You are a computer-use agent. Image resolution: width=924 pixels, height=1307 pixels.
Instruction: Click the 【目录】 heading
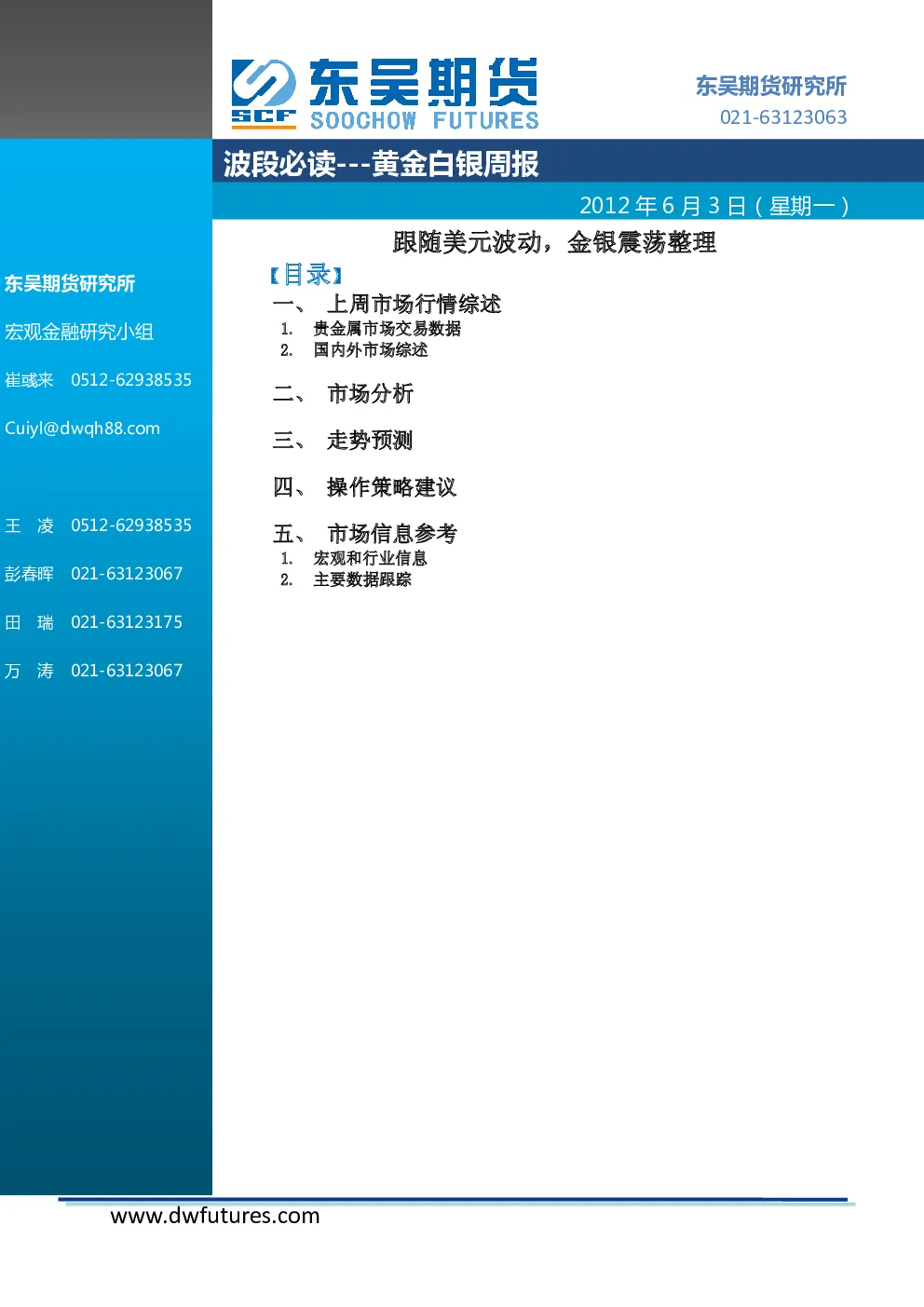tap(306, 275)
